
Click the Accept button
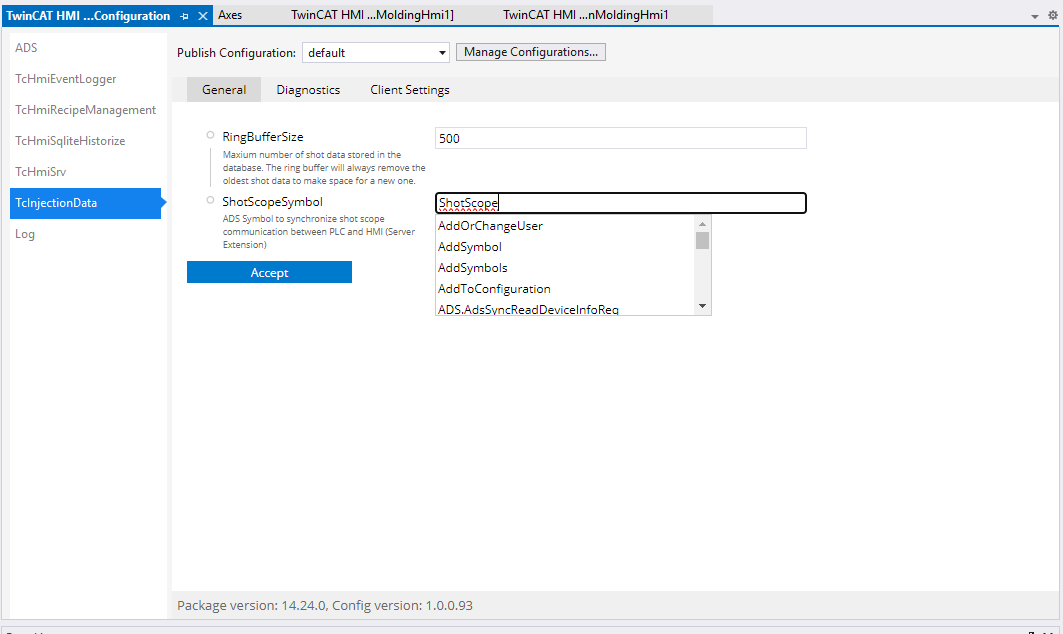[x=269, y=273]
